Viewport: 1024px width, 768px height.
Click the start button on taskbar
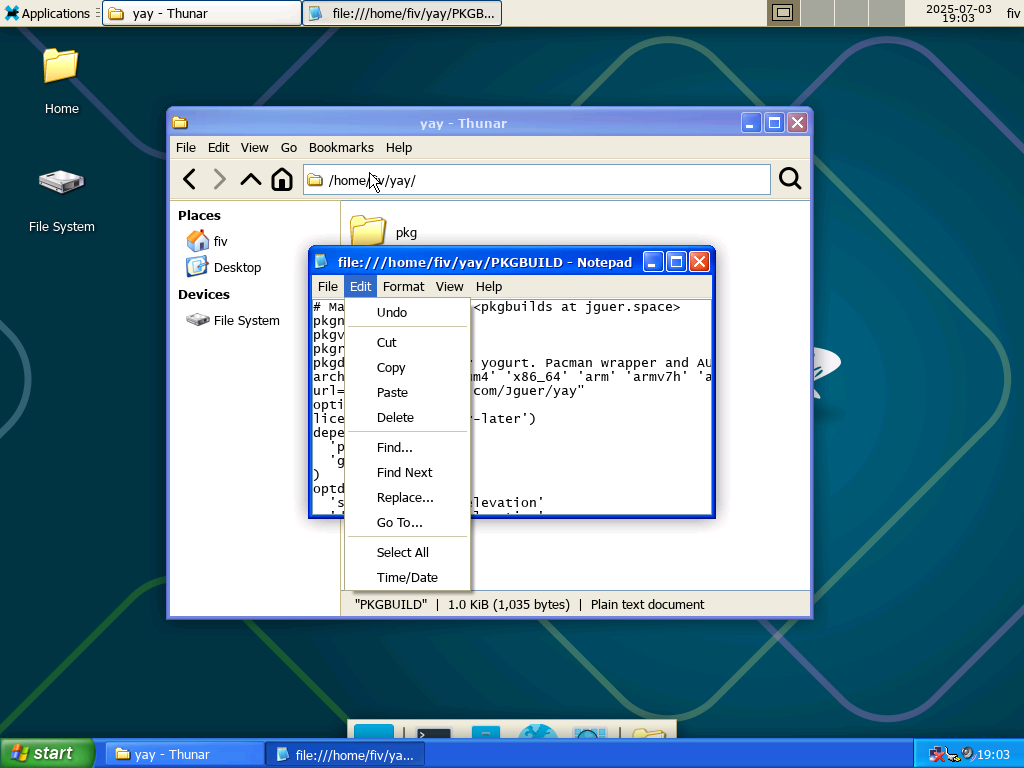tap(47, 754)
